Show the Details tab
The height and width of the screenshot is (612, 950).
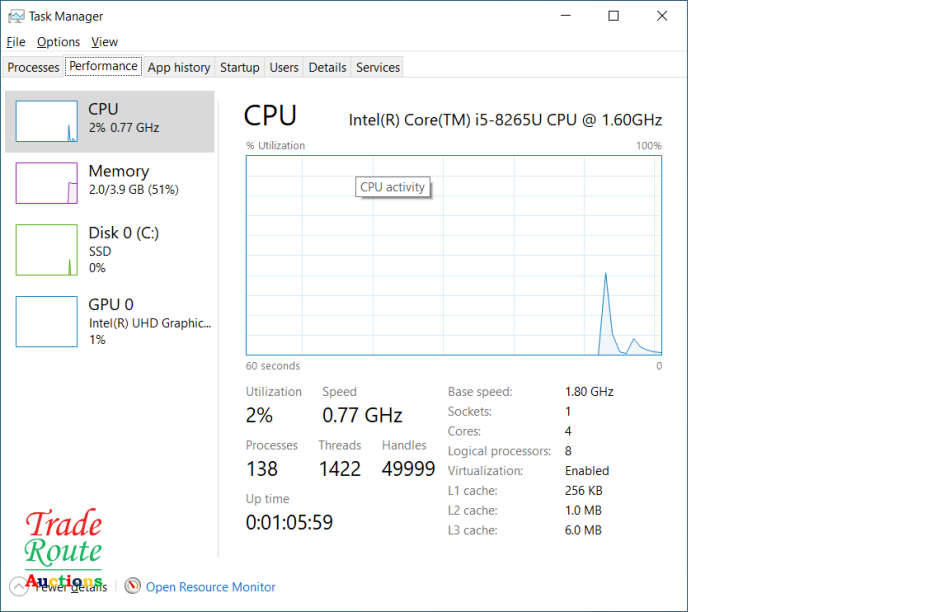pos(327,68)
